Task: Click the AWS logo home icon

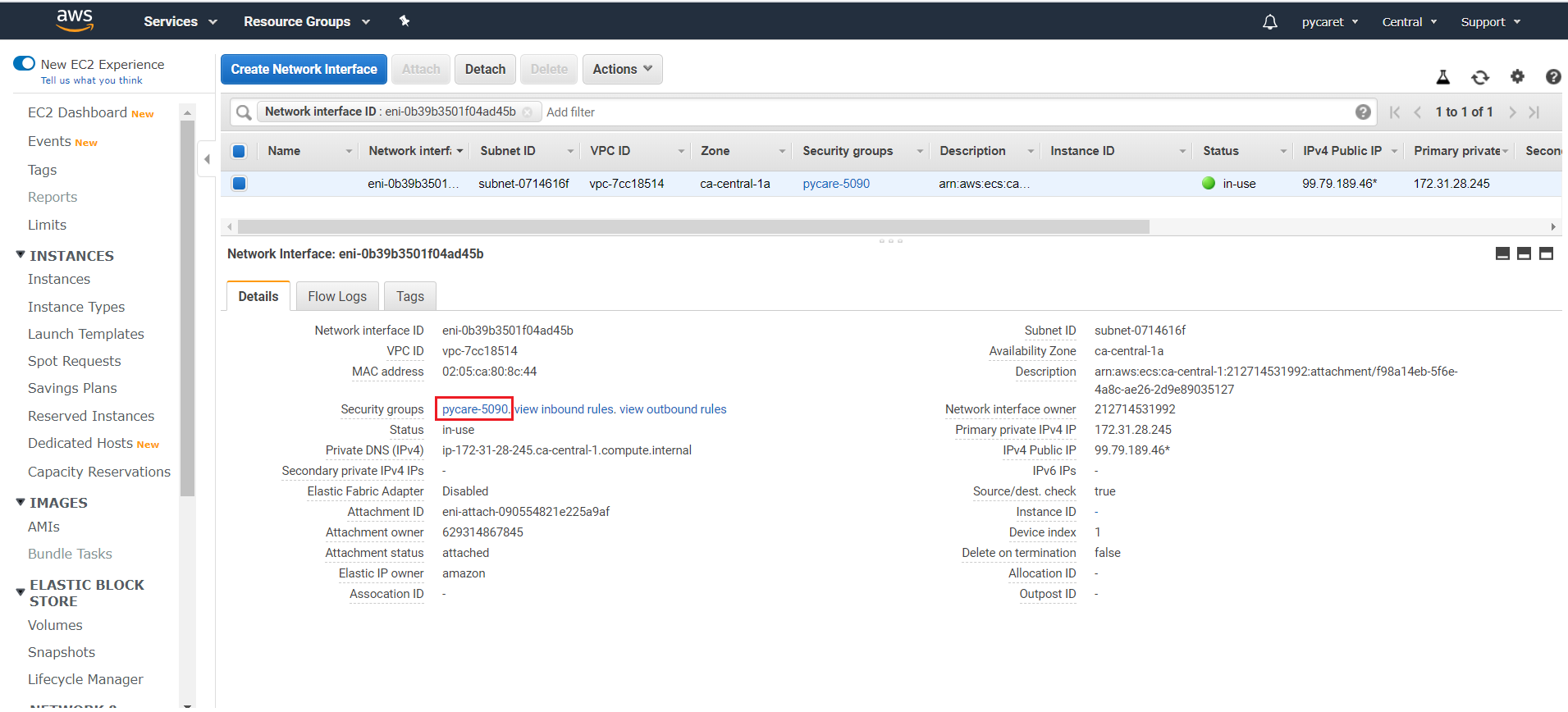Action: click(75, 21)
